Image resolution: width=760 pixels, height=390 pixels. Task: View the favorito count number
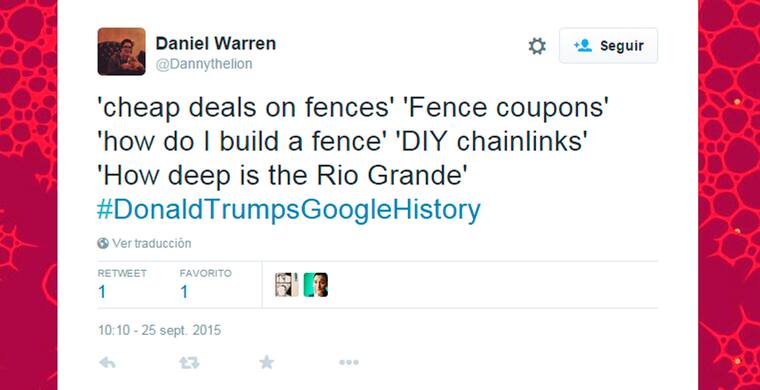tap(184, 292)
